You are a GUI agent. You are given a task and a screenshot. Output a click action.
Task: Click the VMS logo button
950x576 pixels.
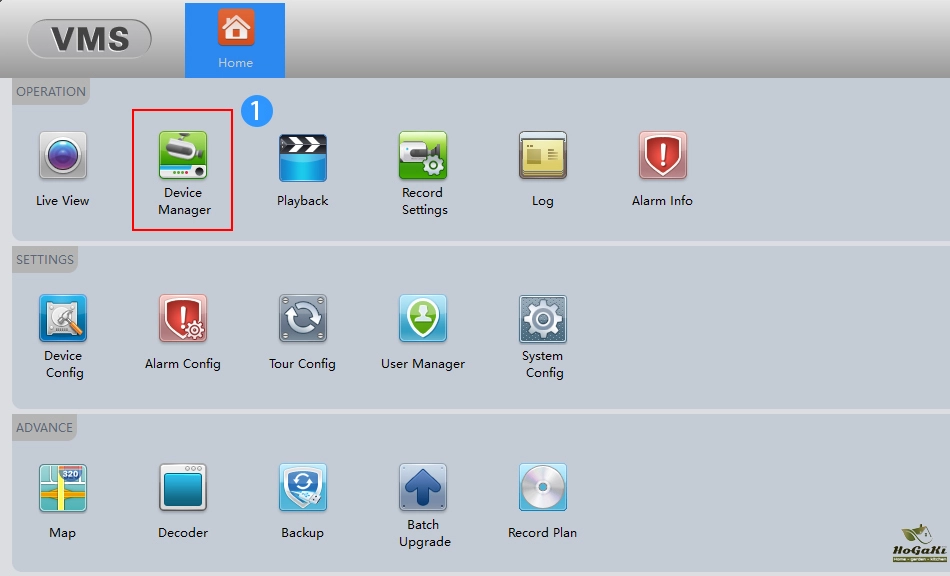[90, 39]
